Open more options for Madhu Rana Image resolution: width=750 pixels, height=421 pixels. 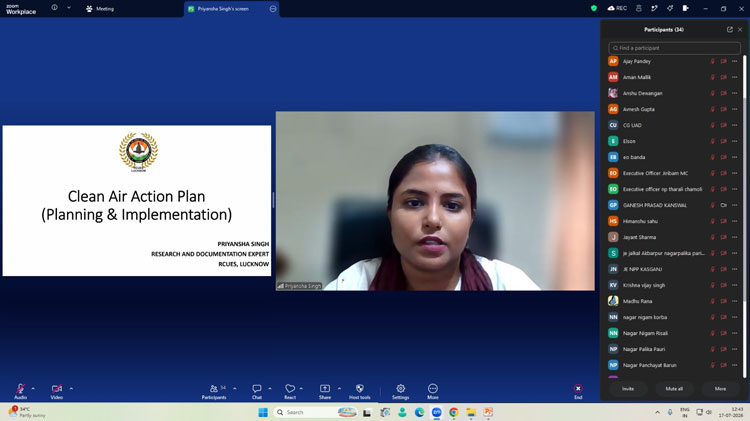point(735,301)
